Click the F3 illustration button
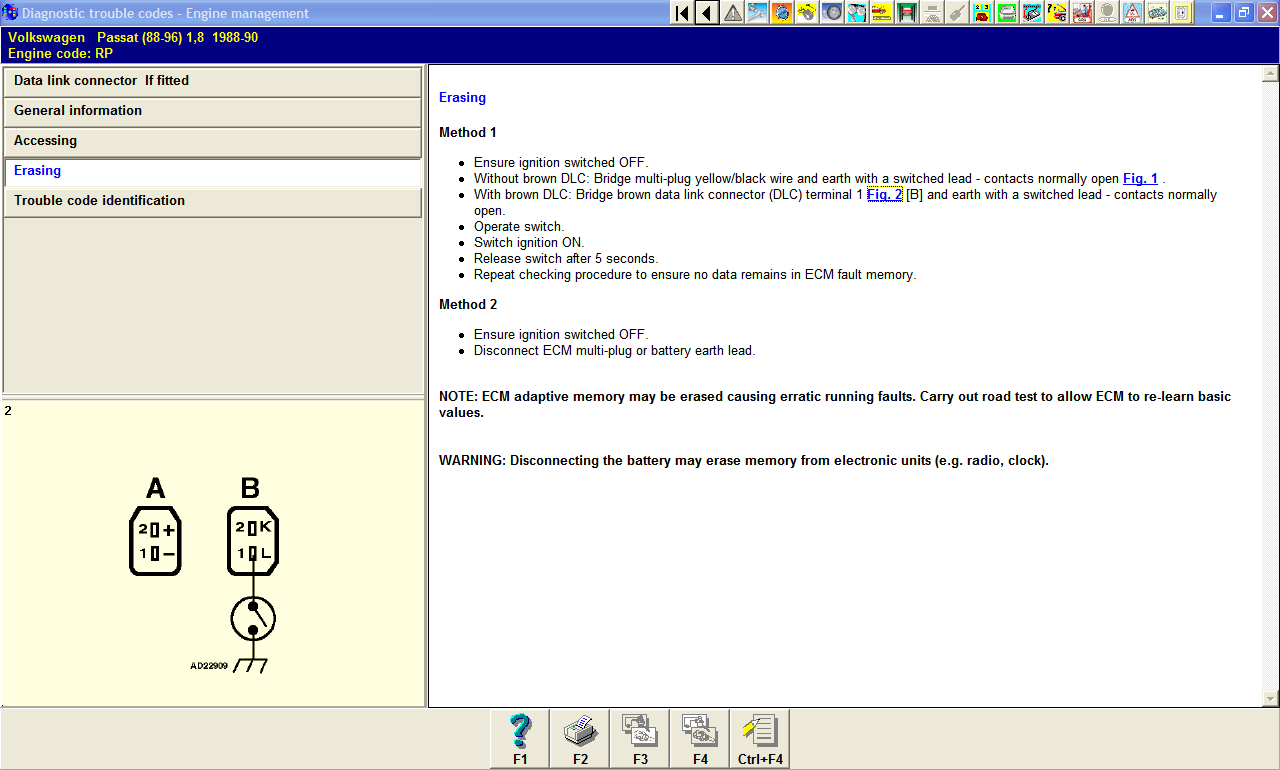 [640, 739]
